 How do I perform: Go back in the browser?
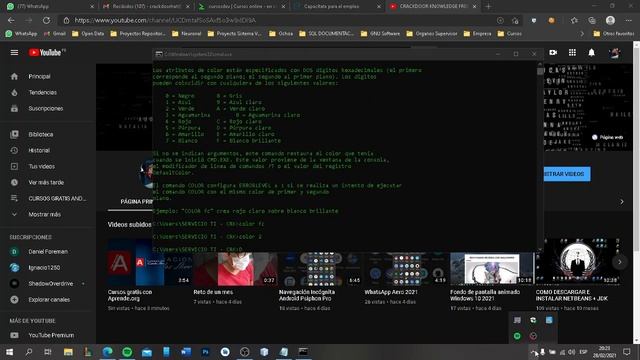click(11, 20)
